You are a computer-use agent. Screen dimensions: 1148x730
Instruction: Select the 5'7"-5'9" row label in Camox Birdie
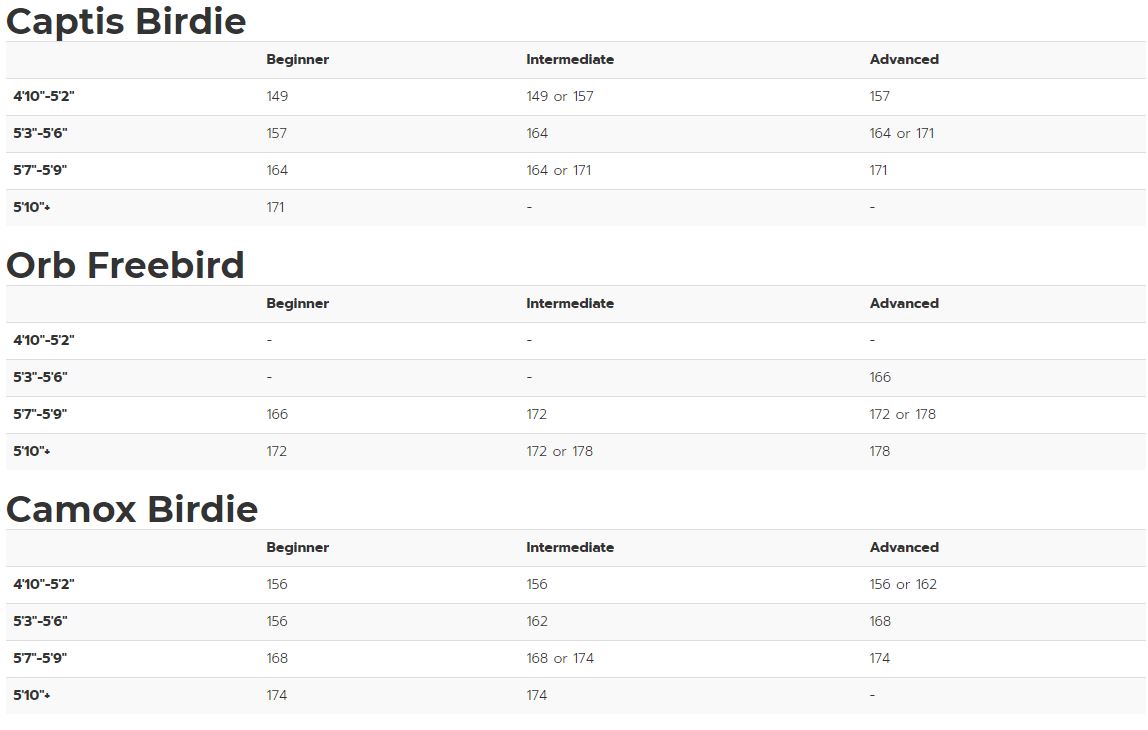(x=40, y=659)
